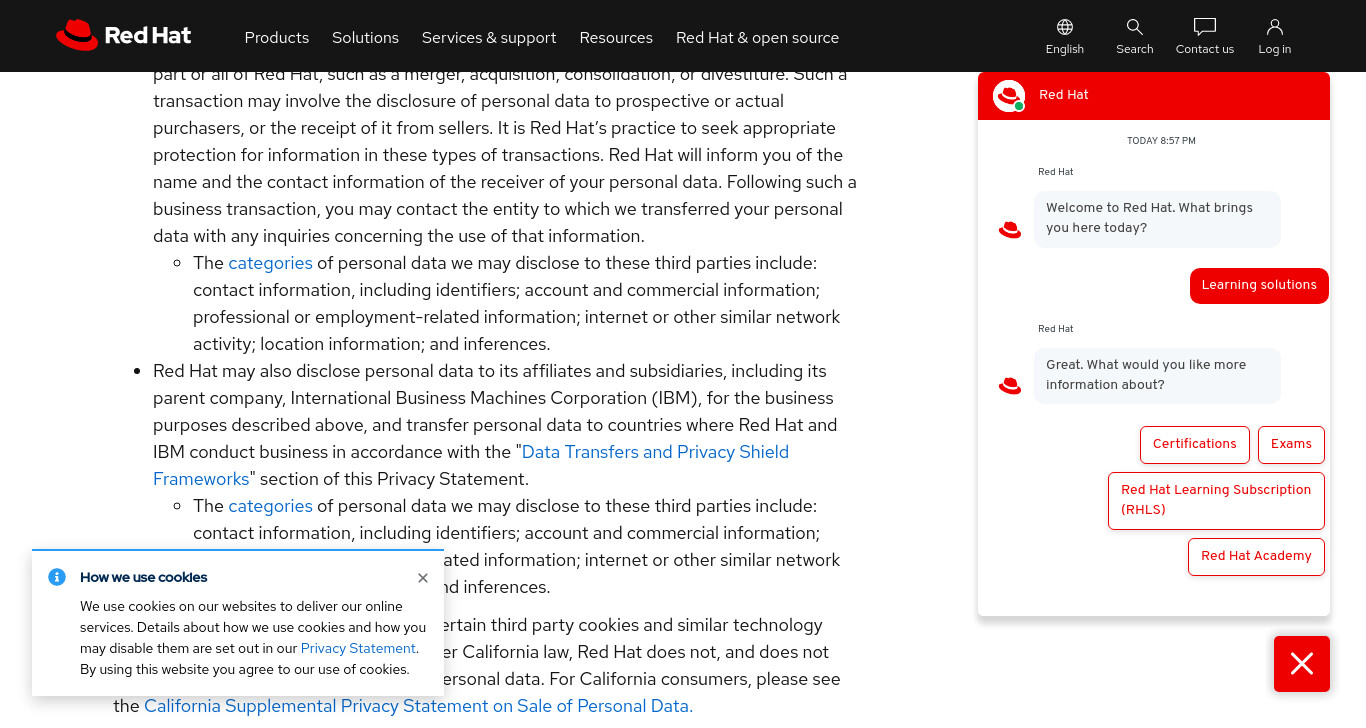Open the Solutions menu
Screen dimensions: 1366x728
click(x=365, y=37)
